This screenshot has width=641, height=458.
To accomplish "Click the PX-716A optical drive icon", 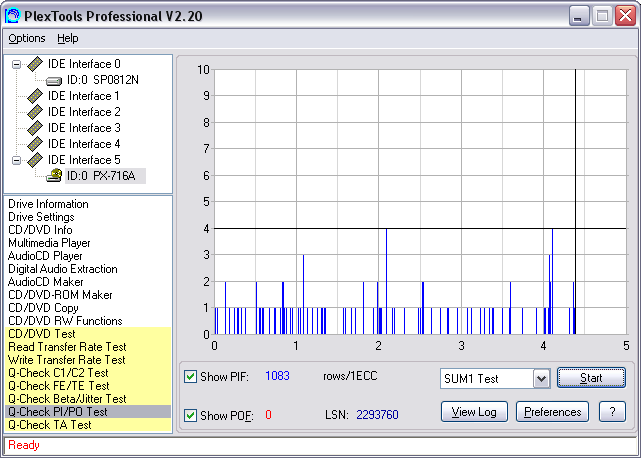I will tap(54, 175).
